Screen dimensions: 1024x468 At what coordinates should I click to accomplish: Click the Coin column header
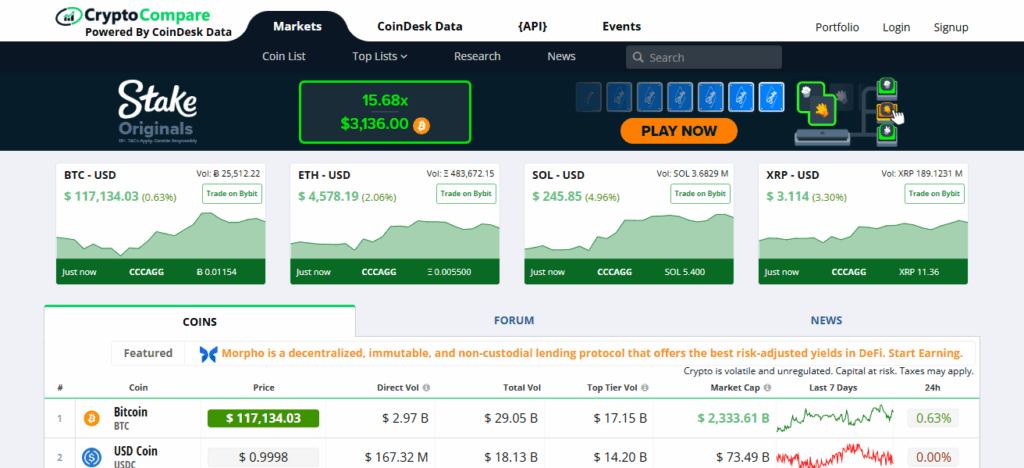click(x=138, y=388)
